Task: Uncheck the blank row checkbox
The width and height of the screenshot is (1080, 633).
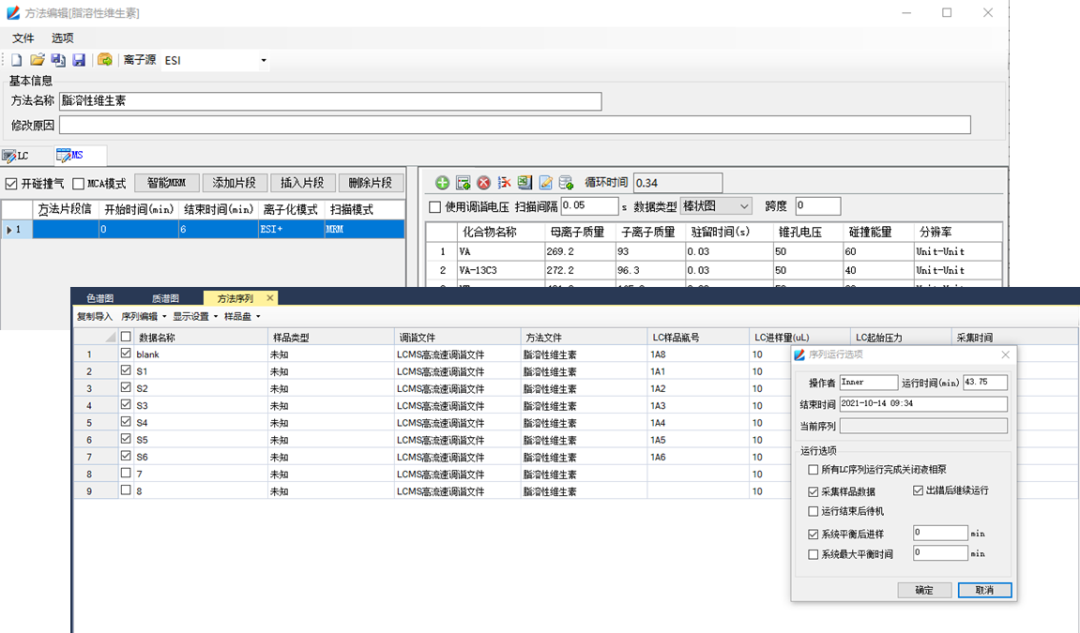Action: tap(125, 353)
